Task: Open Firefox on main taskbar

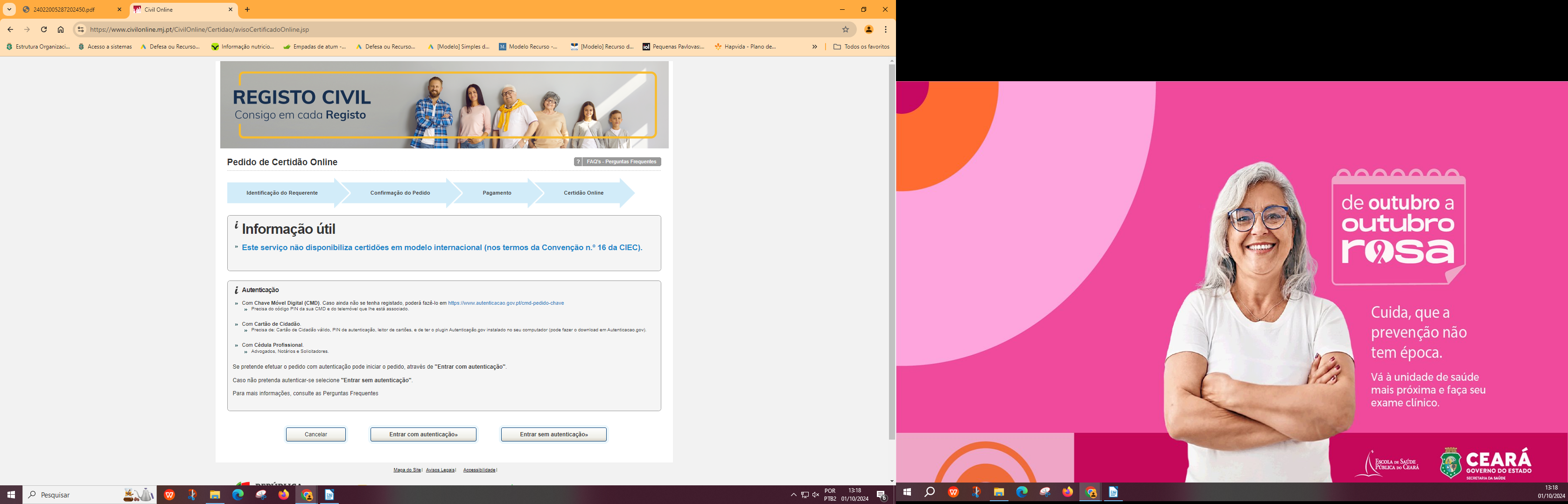Action: tap(284, 495)
